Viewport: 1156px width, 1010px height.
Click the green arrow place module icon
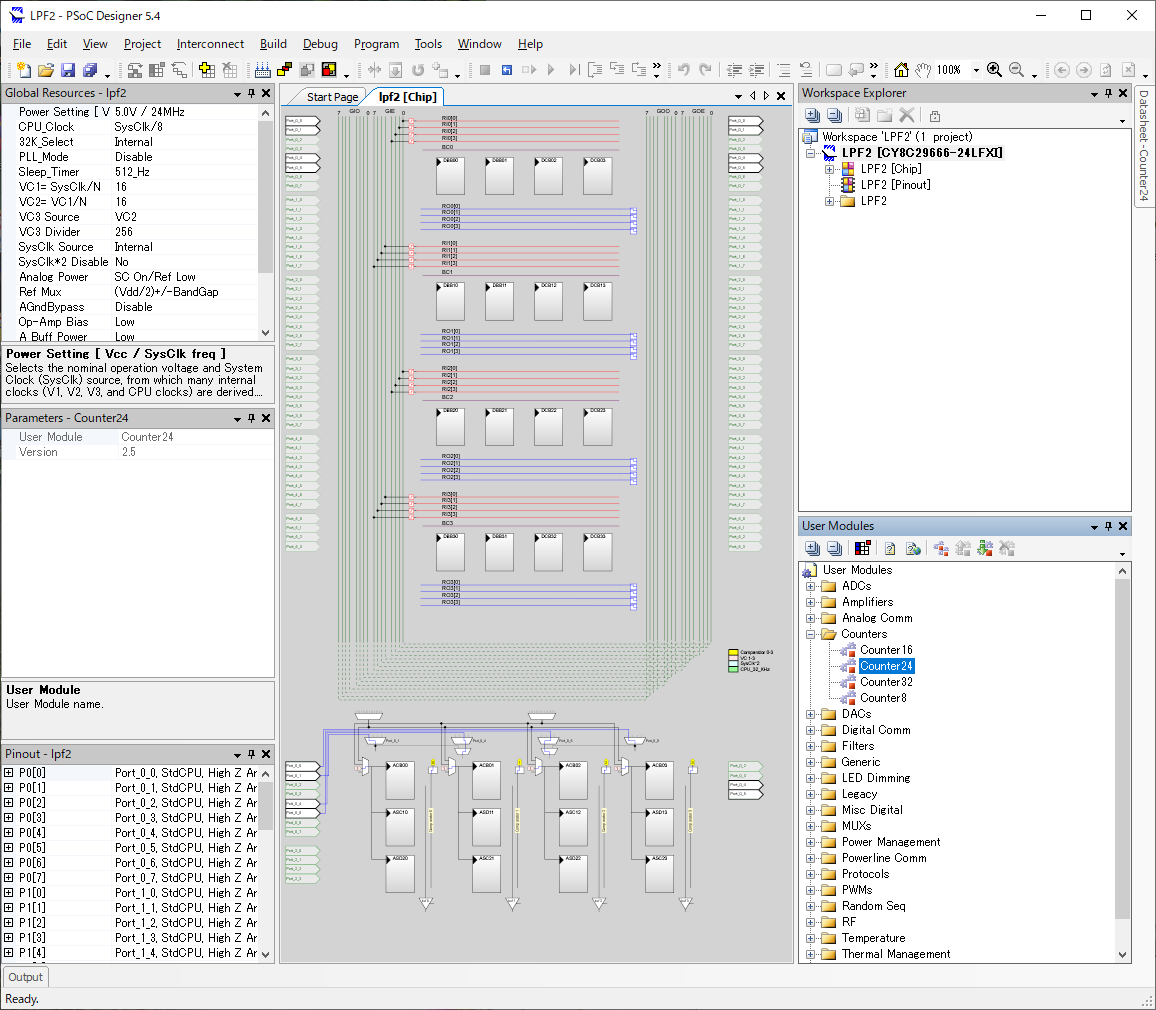click(985, 548)
